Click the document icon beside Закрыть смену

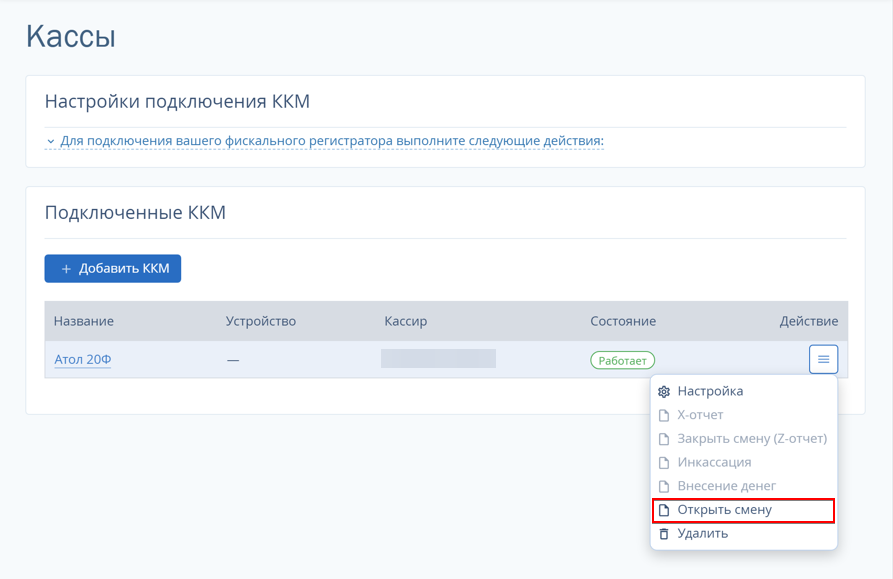(663, 439)
